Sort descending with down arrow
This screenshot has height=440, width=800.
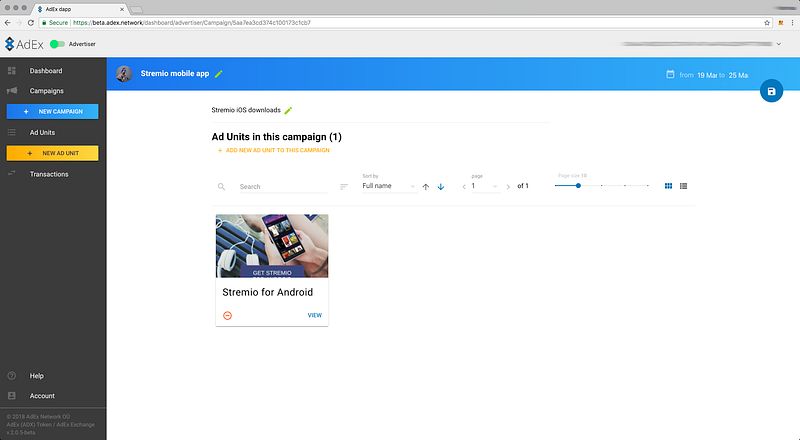click(441, 187)
